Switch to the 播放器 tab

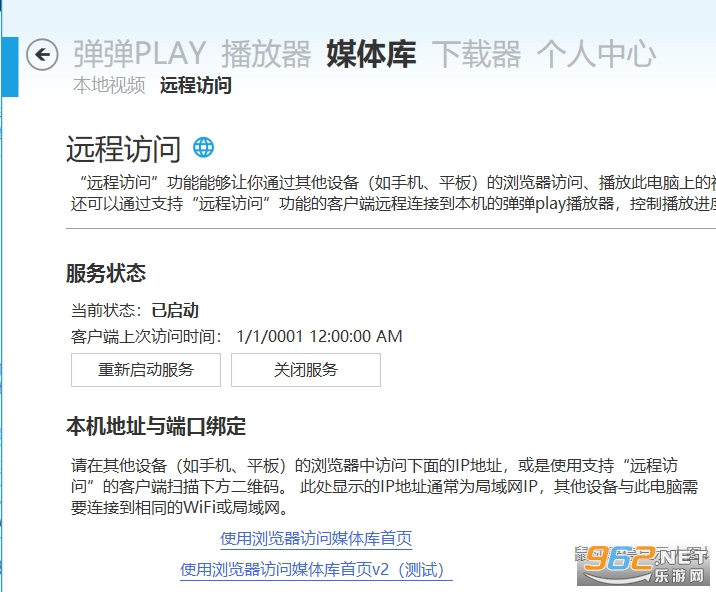tap(266, 54)
